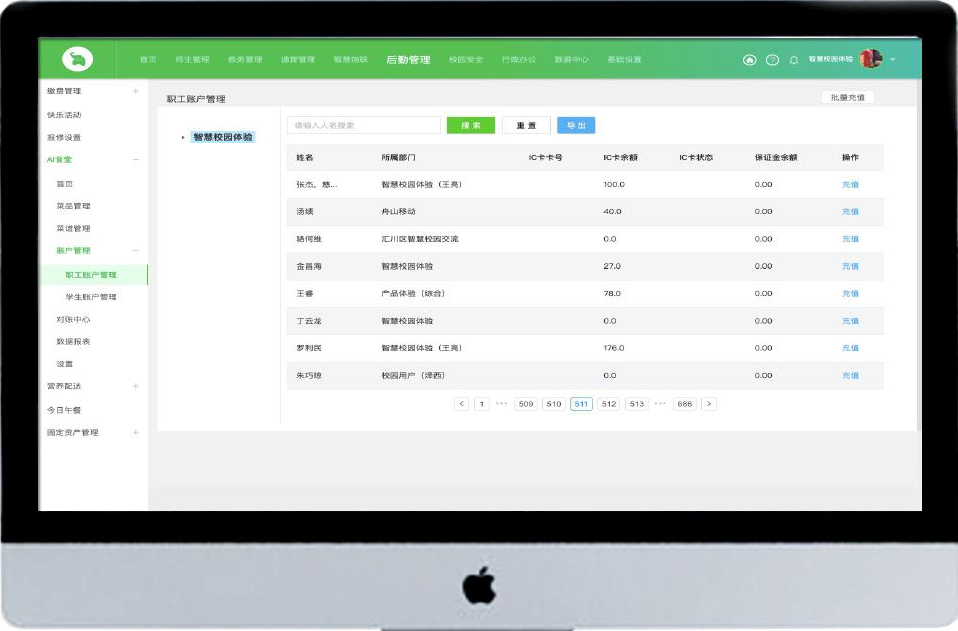
Task: Click the green 搜索 button
Action: [x=470, y=126]
